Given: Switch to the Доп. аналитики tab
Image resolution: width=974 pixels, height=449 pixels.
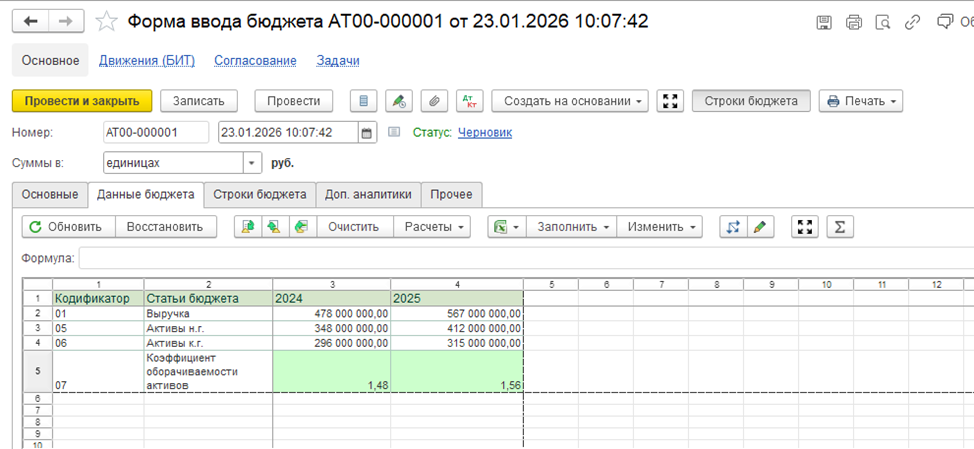Looking at the screenshot, I should 368,194.
